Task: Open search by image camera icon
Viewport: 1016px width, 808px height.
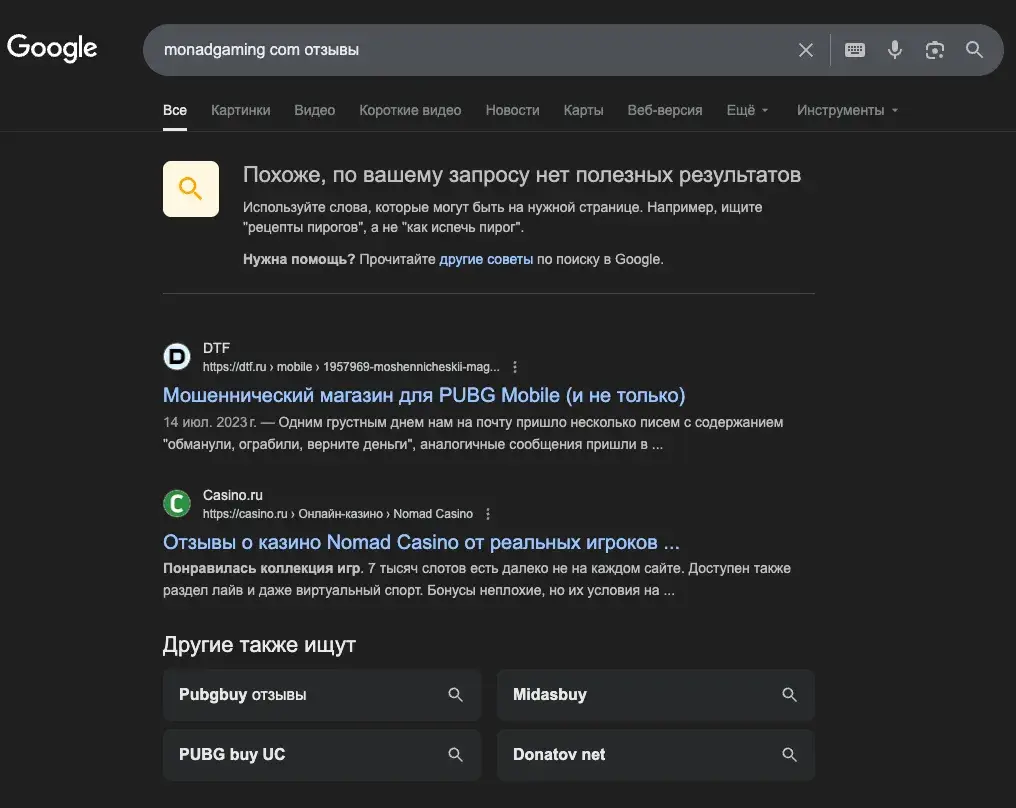Action: tap(934, 50)
